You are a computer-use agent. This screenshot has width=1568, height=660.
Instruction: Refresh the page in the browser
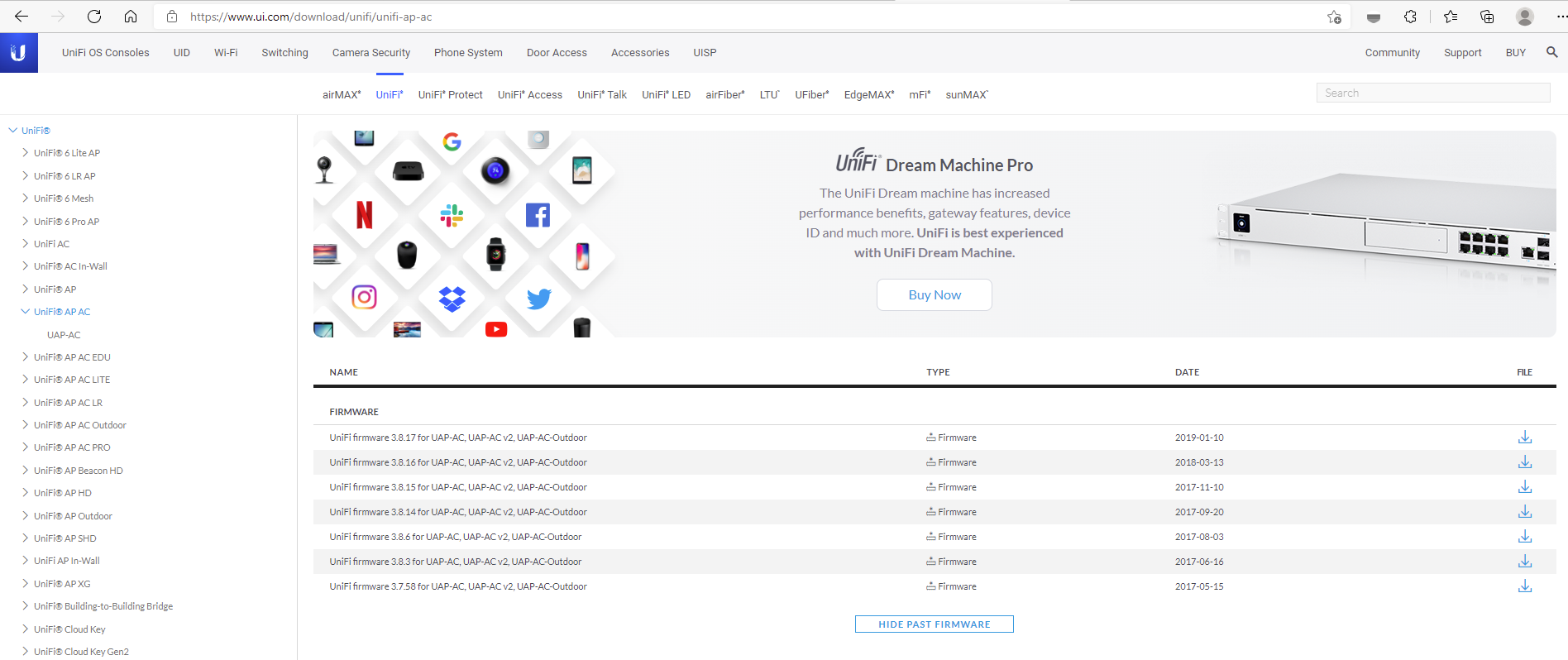(94, 17)
